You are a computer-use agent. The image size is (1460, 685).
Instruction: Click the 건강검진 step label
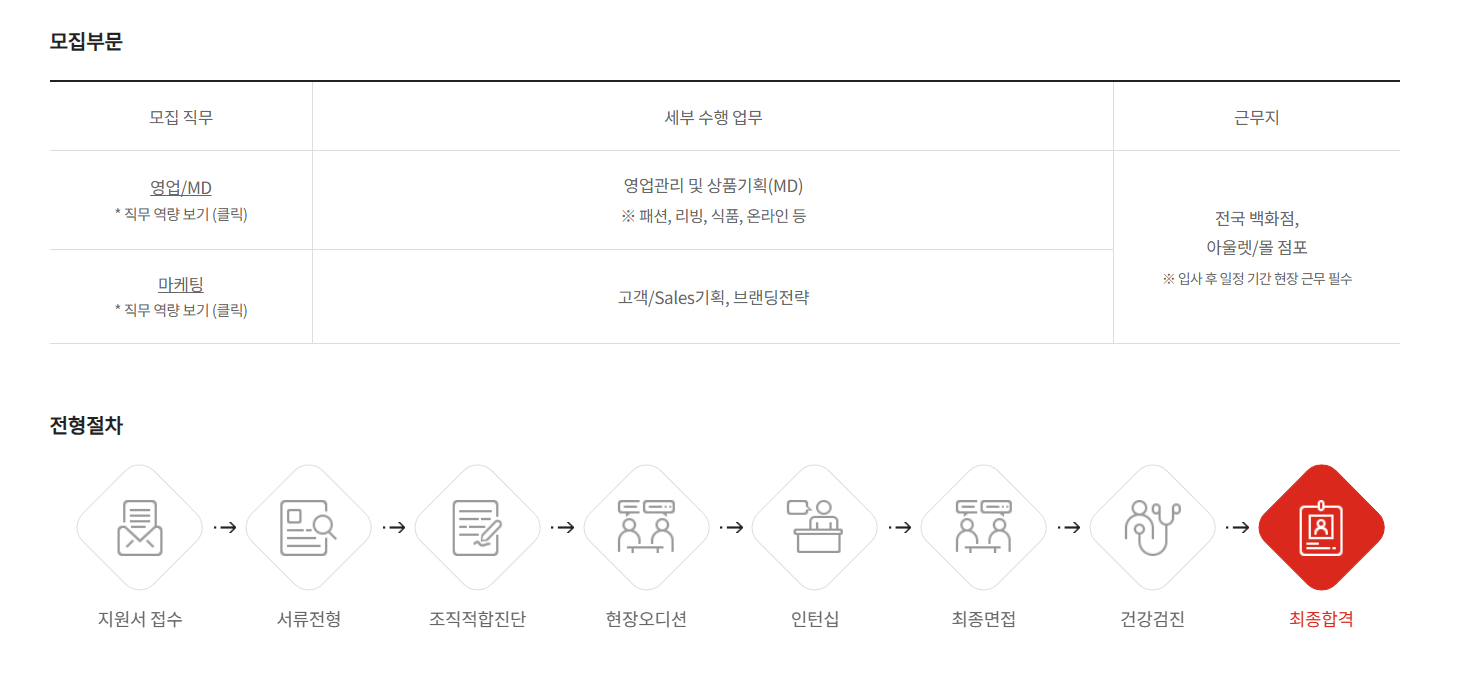pos(1152,619)
